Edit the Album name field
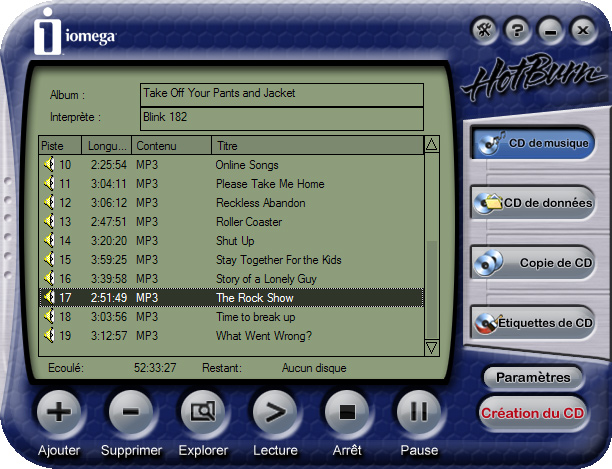612x469 pixels. (x=282, y=94)
